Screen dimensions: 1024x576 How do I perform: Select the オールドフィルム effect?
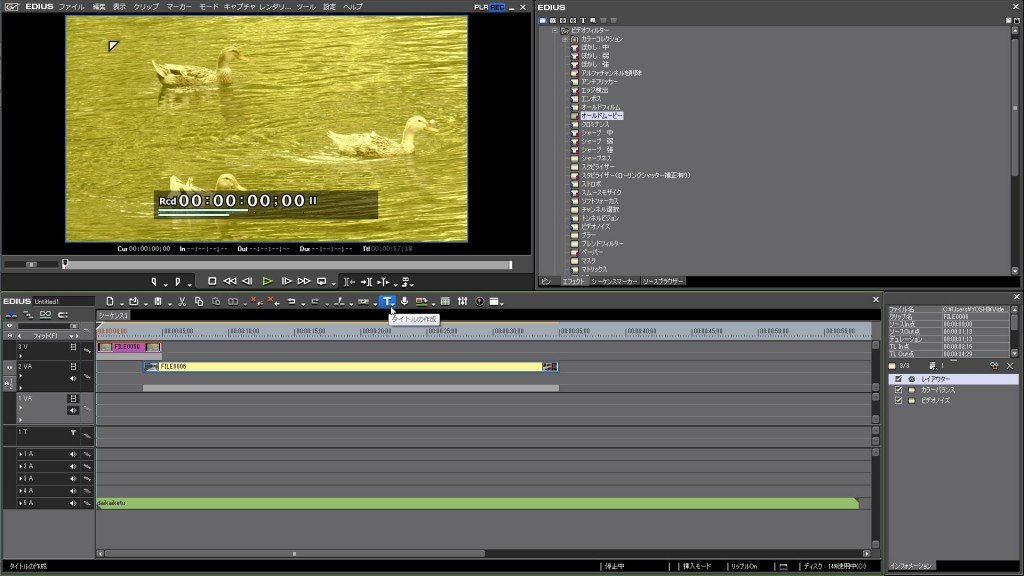[601, 107]
